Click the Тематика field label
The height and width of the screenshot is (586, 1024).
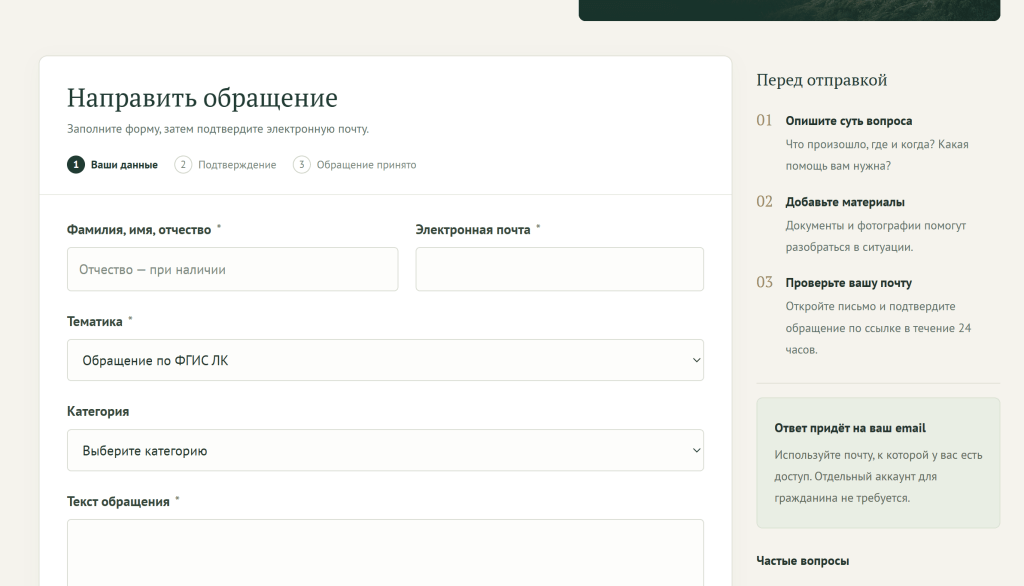[x=95, y=321]
